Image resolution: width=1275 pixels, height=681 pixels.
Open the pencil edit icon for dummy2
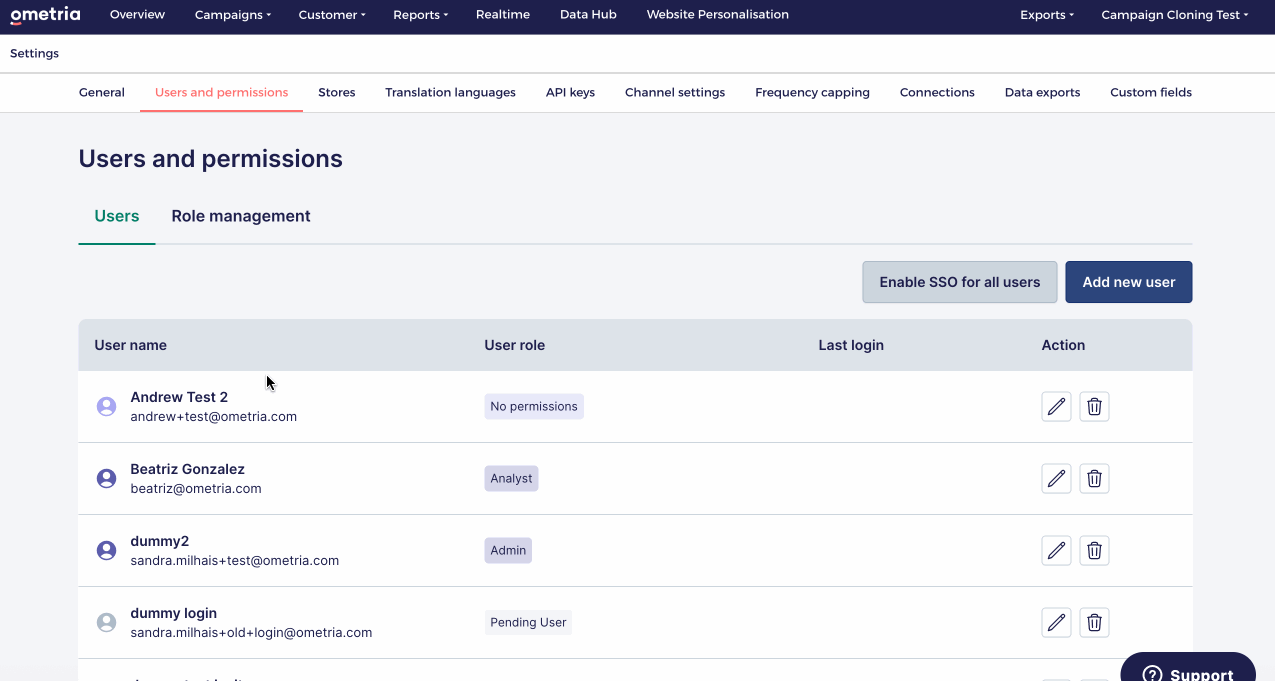coord(1056,550)
